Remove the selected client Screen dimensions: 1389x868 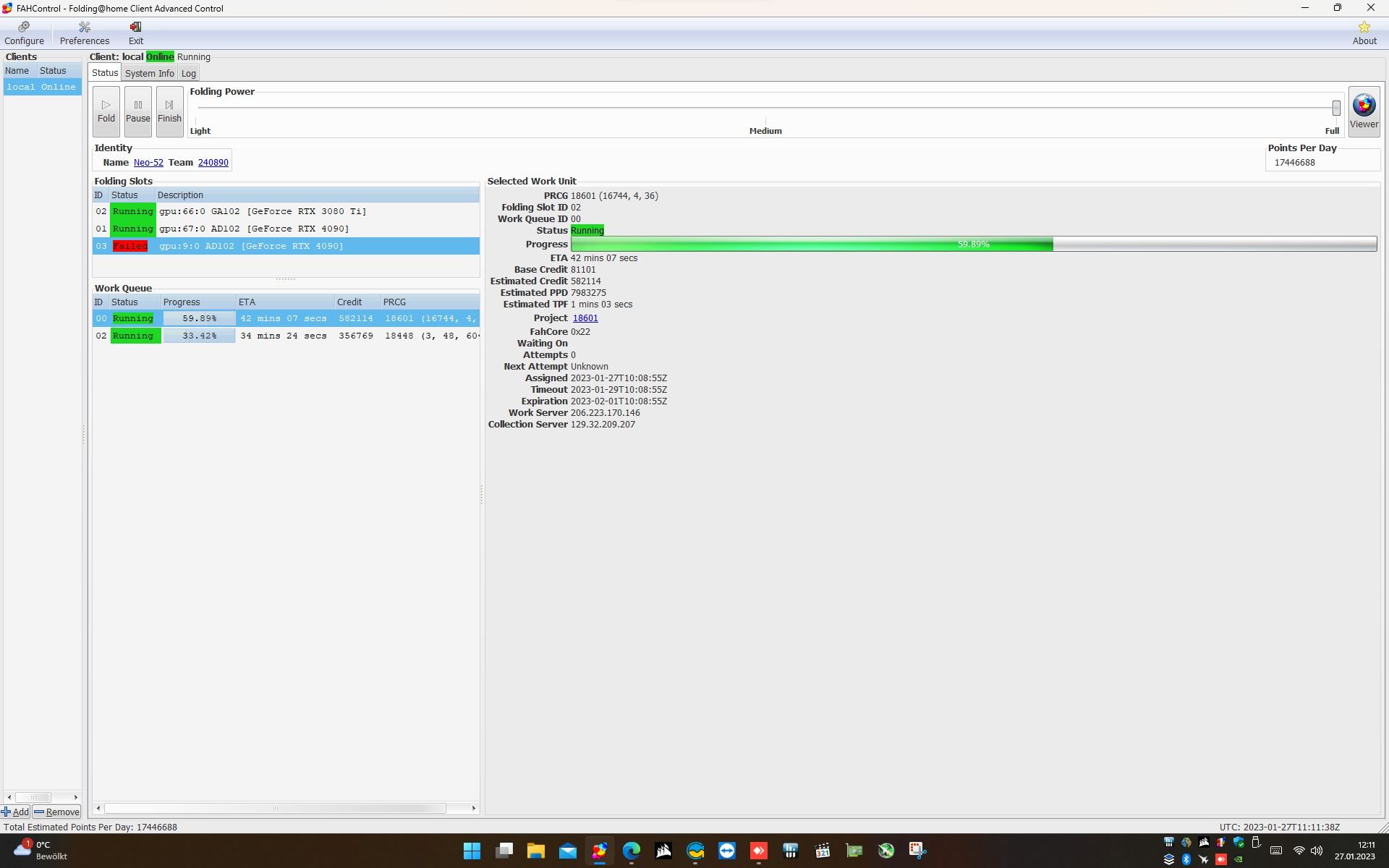click(56, 812)
